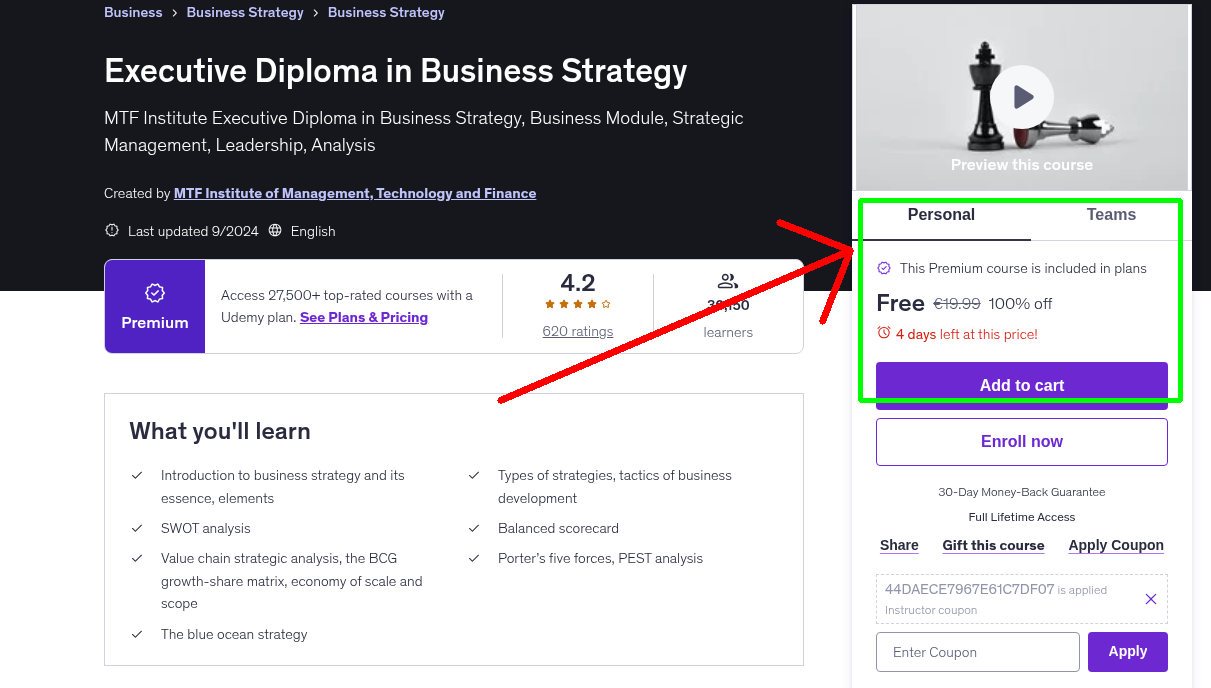Click a star in the 4.2 rating display

point(577,303)
